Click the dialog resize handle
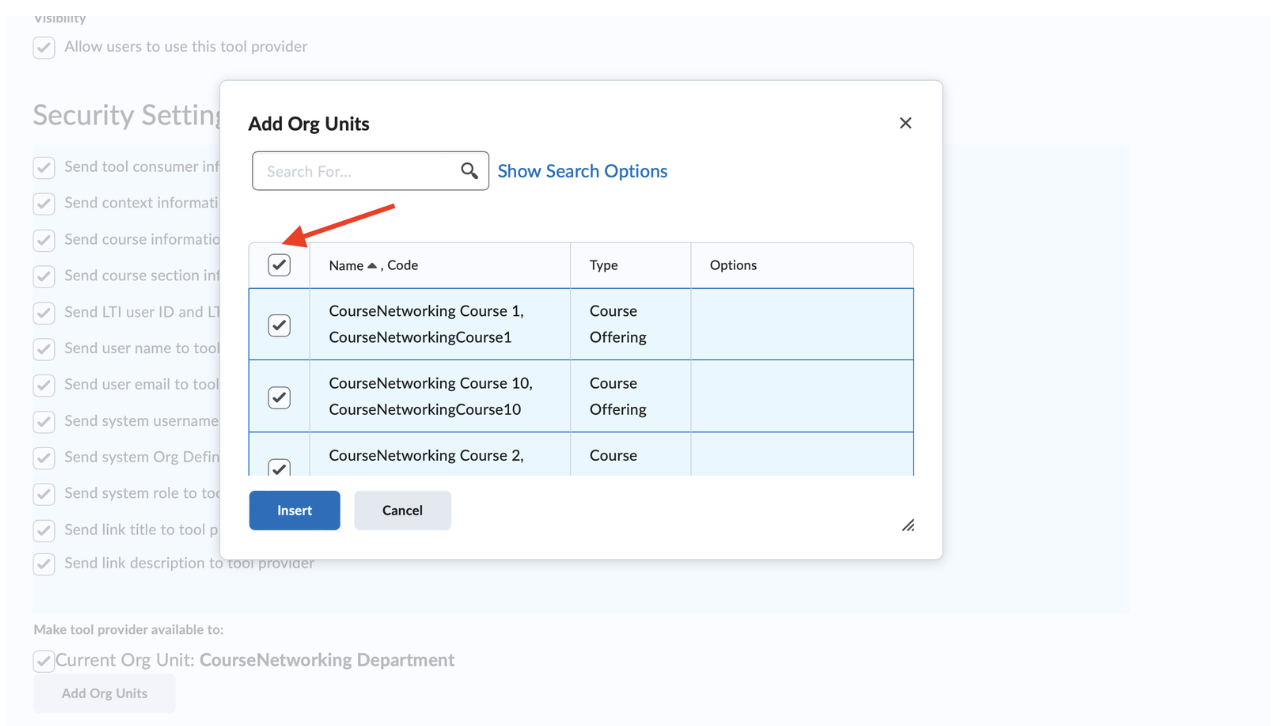This screenshot has width=1282, height=726. pyautogui.click(x=908, y=525)
